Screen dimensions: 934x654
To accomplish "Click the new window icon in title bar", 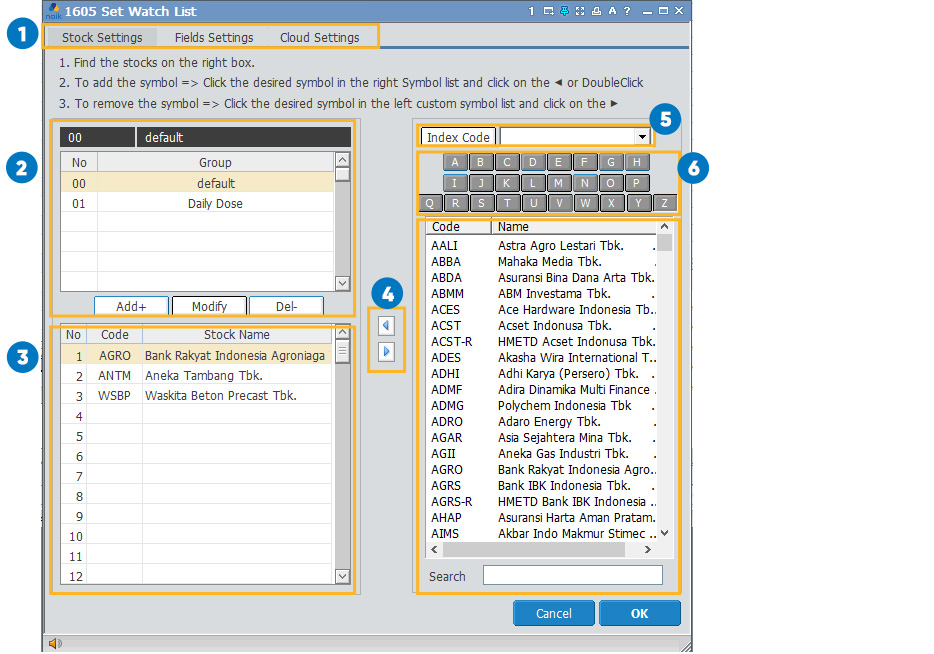I will 548,11.
